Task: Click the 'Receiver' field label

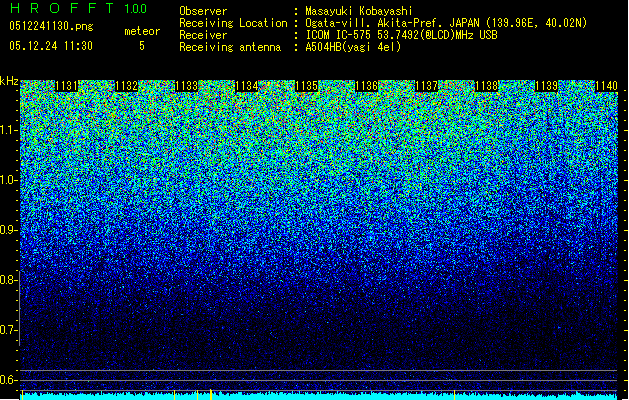Action: click(203, 35)
